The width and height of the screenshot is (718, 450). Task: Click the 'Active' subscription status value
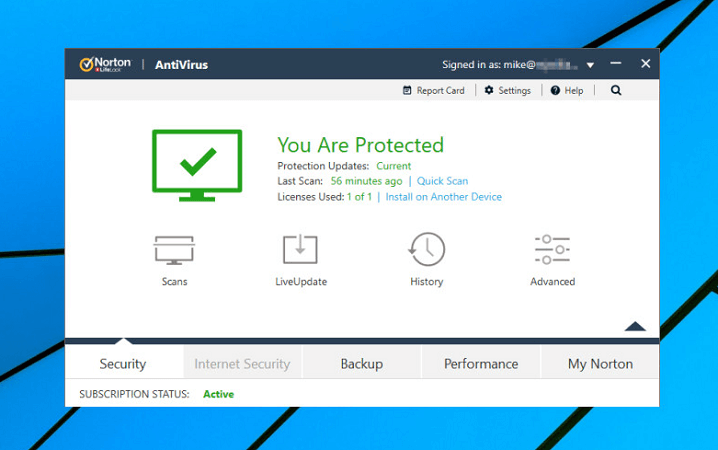click(x=218, y=394)
